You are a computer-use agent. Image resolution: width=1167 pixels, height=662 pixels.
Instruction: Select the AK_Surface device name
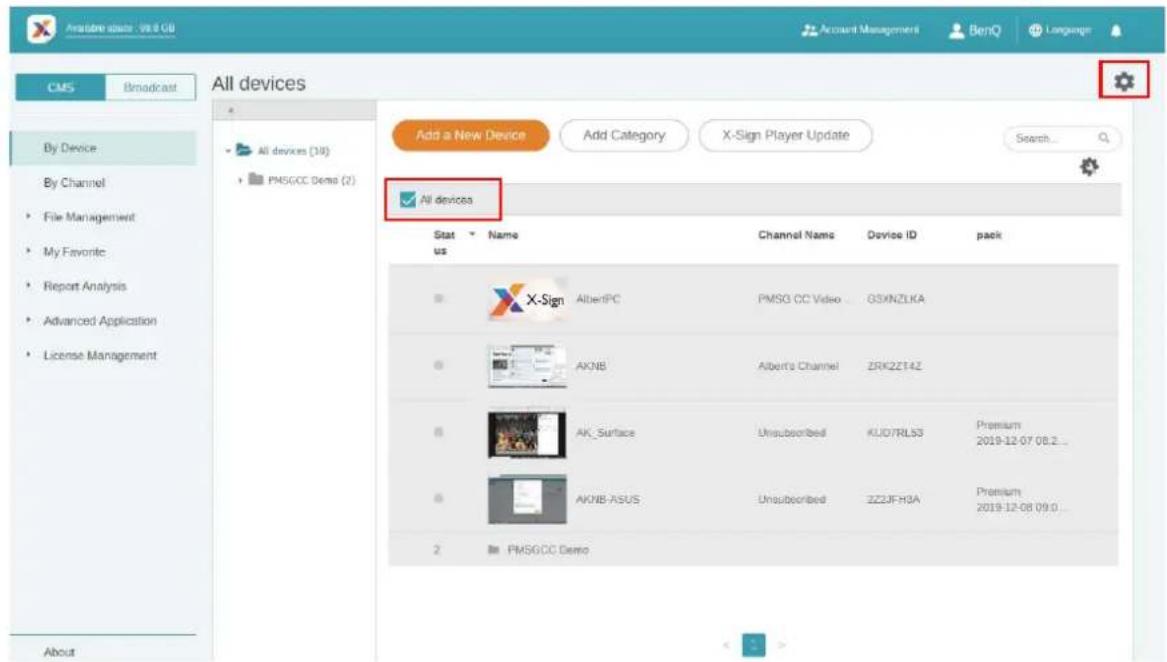(605, 433)
